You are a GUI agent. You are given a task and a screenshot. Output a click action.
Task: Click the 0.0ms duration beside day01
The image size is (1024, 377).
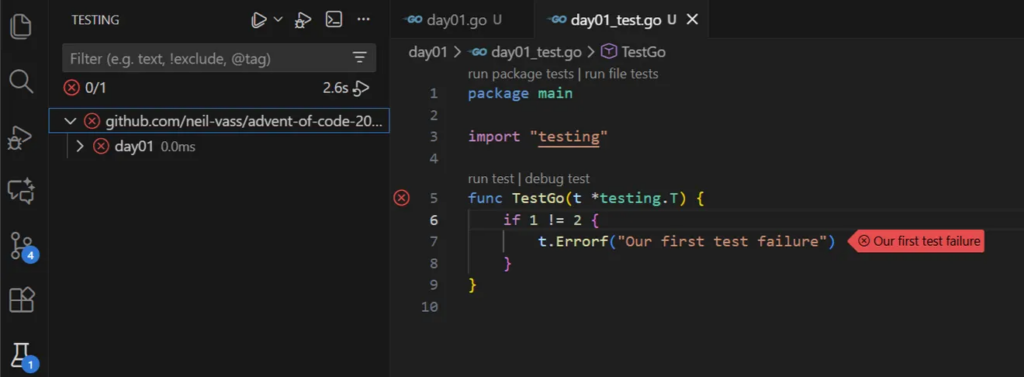pyautogui.click(x=178, y=147)
